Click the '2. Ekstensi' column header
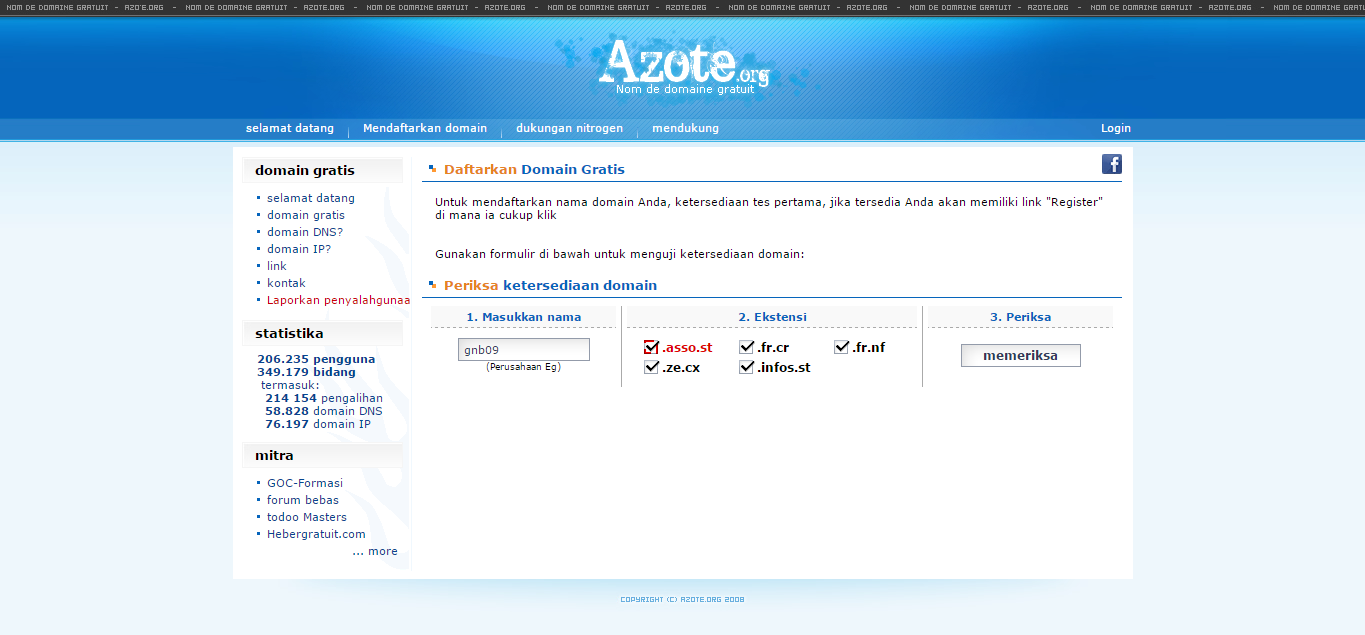This screenshot has width=1365, height=635. tap(772, 317)
